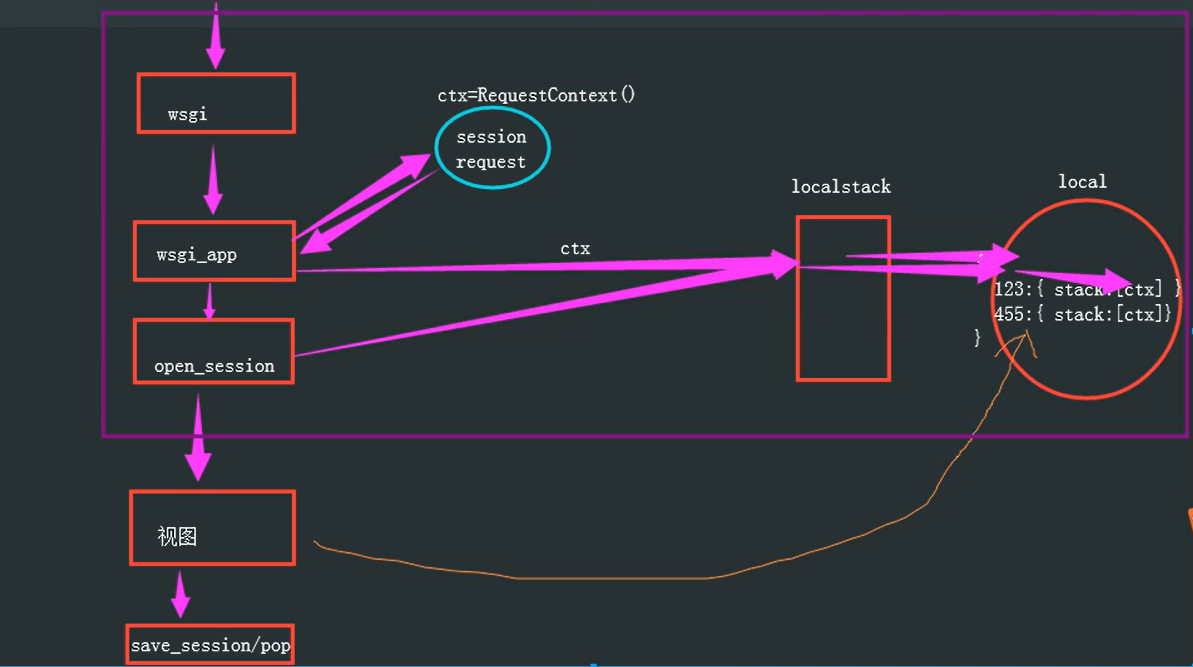Click the 视图 box

tap(211, 527)
